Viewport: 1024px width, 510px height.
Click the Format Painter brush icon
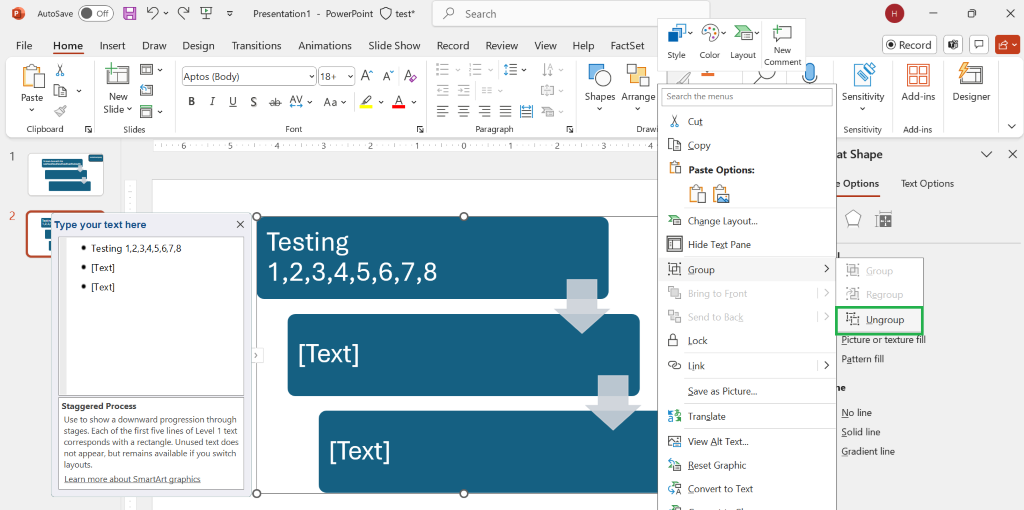tap(60, 110)
